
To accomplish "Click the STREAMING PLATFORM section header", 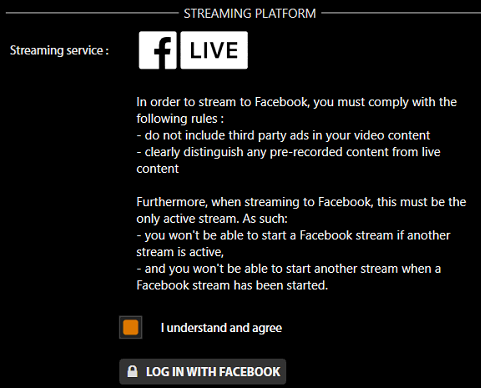I will pos(250,14).
